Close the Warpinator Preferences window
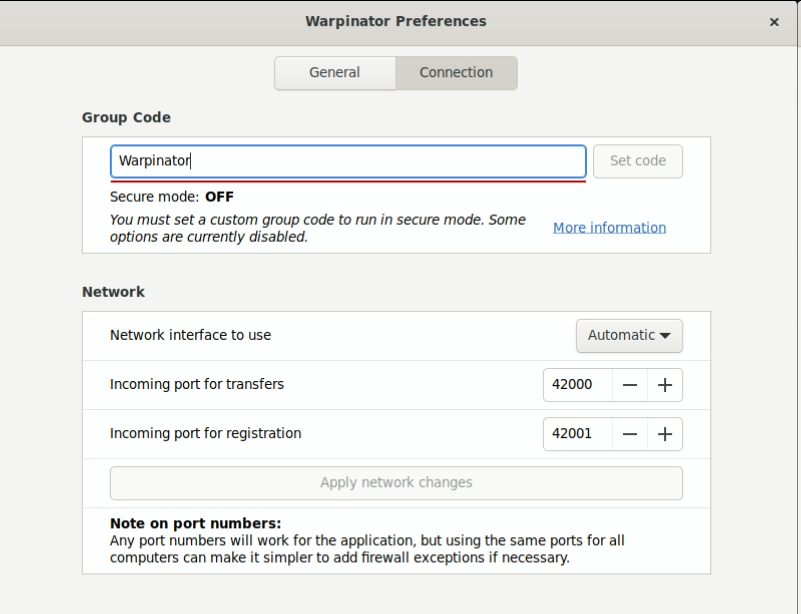This screenshot has height=614, width=801. click(774, 21)
